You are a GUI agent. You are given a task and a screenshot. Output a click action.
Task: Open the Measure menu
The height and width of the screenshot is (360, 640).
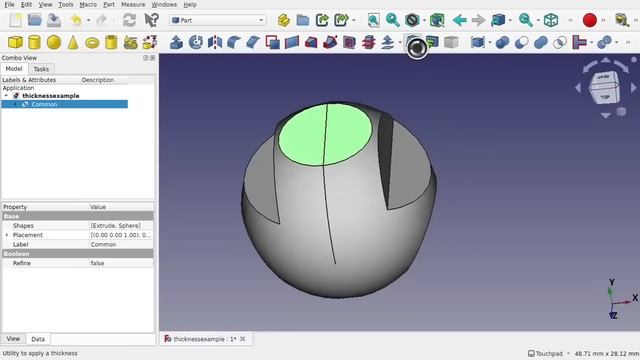pyautogui.click(x=133, y=4)
